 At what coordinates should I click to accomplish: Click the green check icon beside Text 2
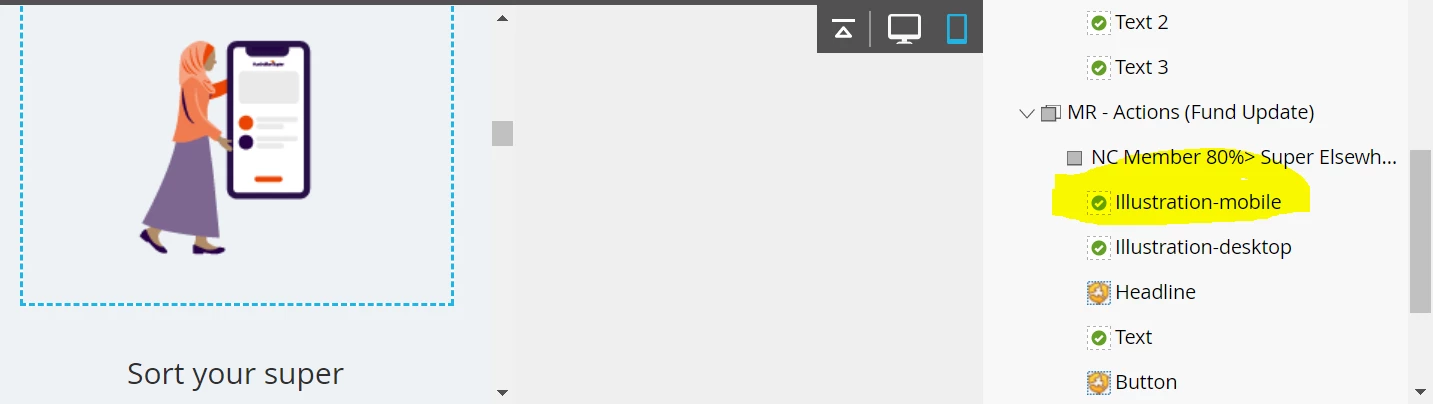pos(1099,22)
